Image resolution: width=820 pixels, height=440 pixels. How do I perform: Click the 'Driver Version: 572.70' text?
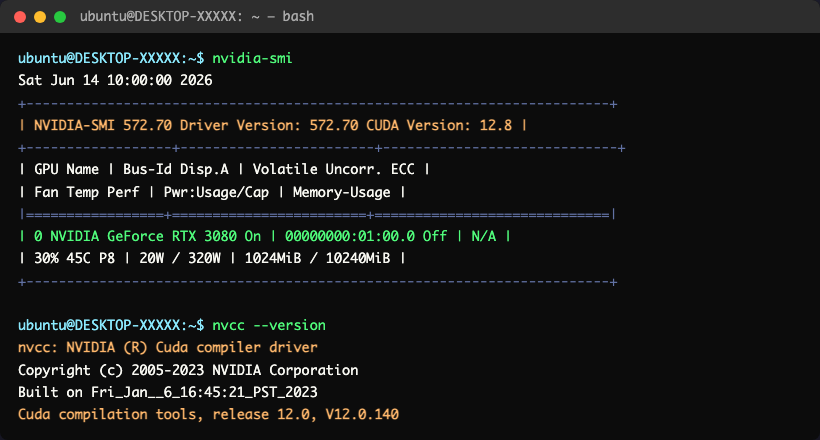[x=269, y=126]
